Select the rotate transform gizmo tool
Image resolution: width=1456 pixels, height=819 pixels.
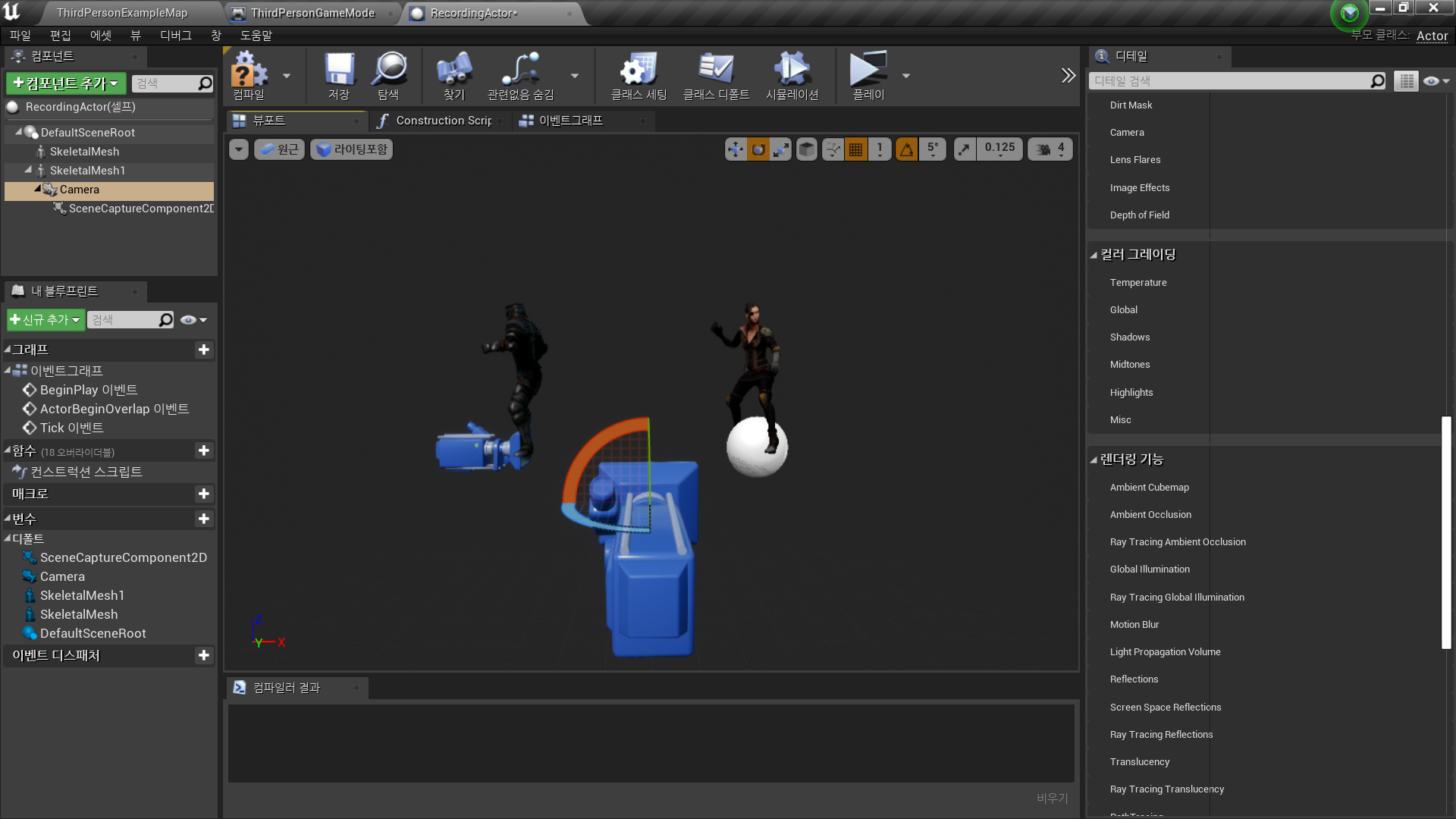point(758,149)
